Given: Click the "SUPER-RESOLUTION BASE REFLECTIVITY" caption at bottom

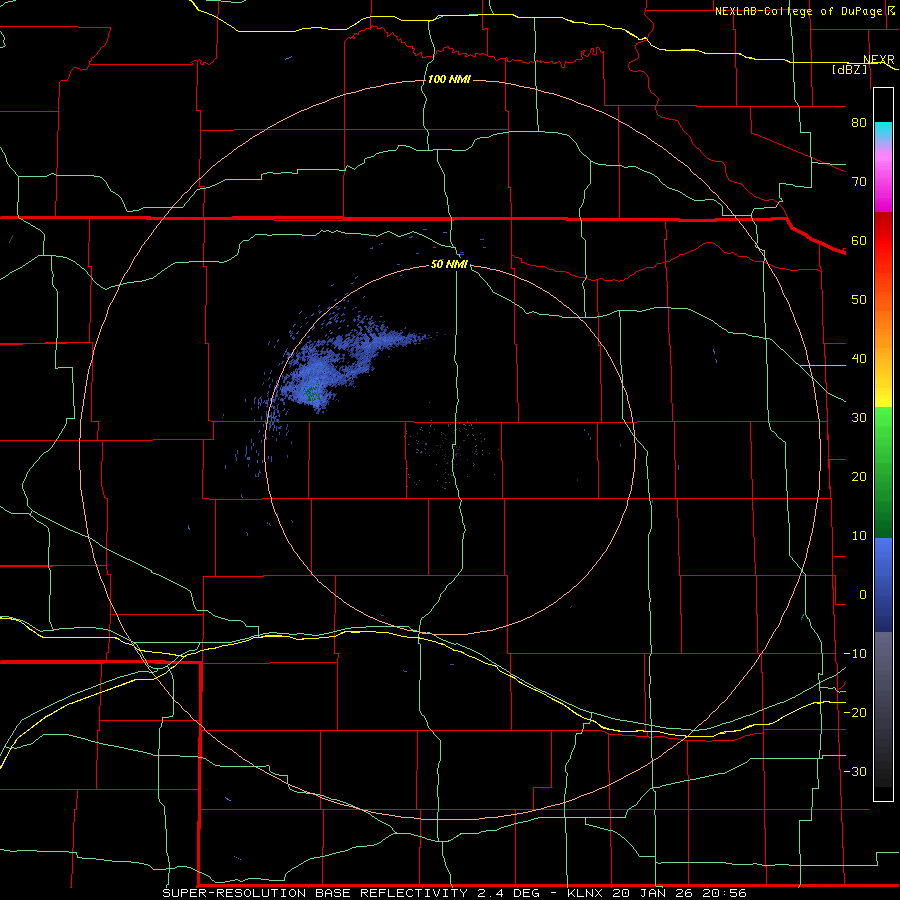Looking at the screenshot, I should tap(315, 893).
